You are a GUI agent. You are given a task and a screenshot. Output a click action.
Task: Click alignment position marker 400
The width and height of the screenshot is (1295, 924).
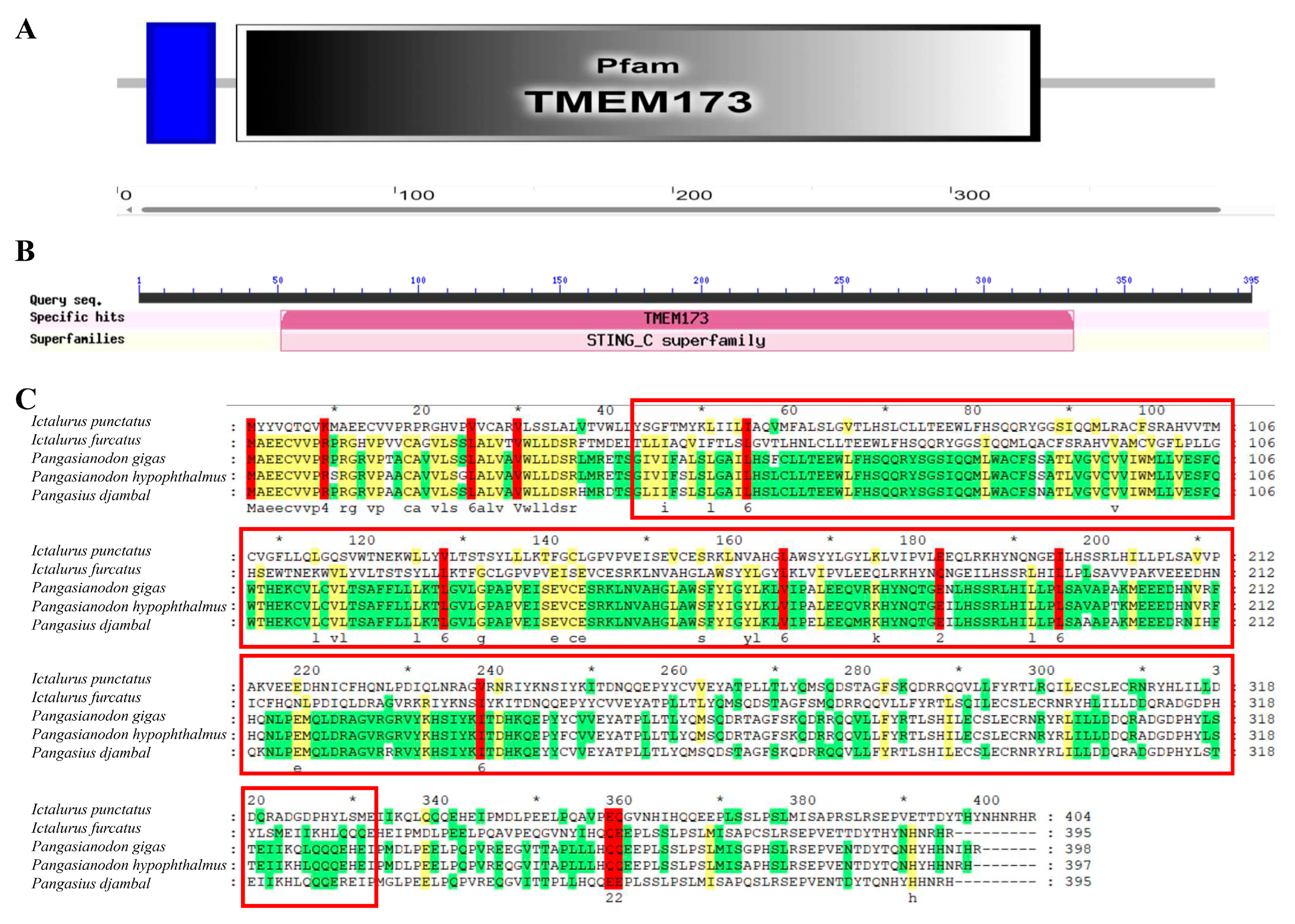point(986,800)
